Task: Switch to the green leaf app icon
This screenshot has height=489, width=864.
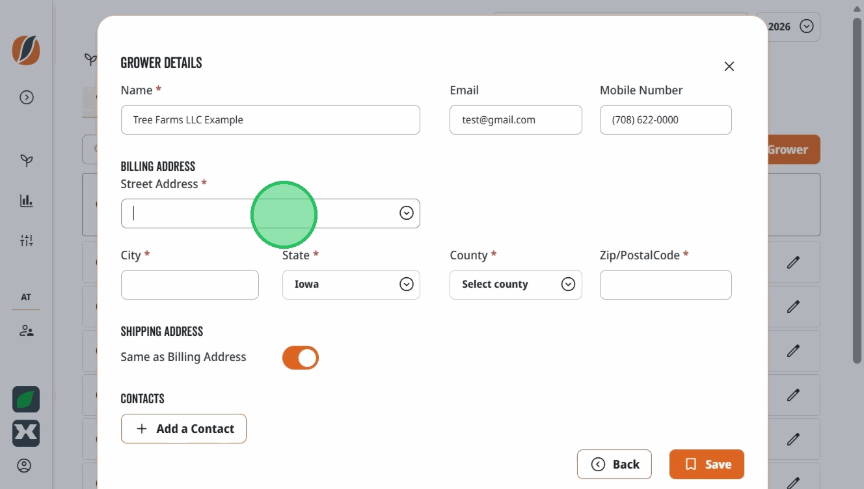Action: point(26,399)
